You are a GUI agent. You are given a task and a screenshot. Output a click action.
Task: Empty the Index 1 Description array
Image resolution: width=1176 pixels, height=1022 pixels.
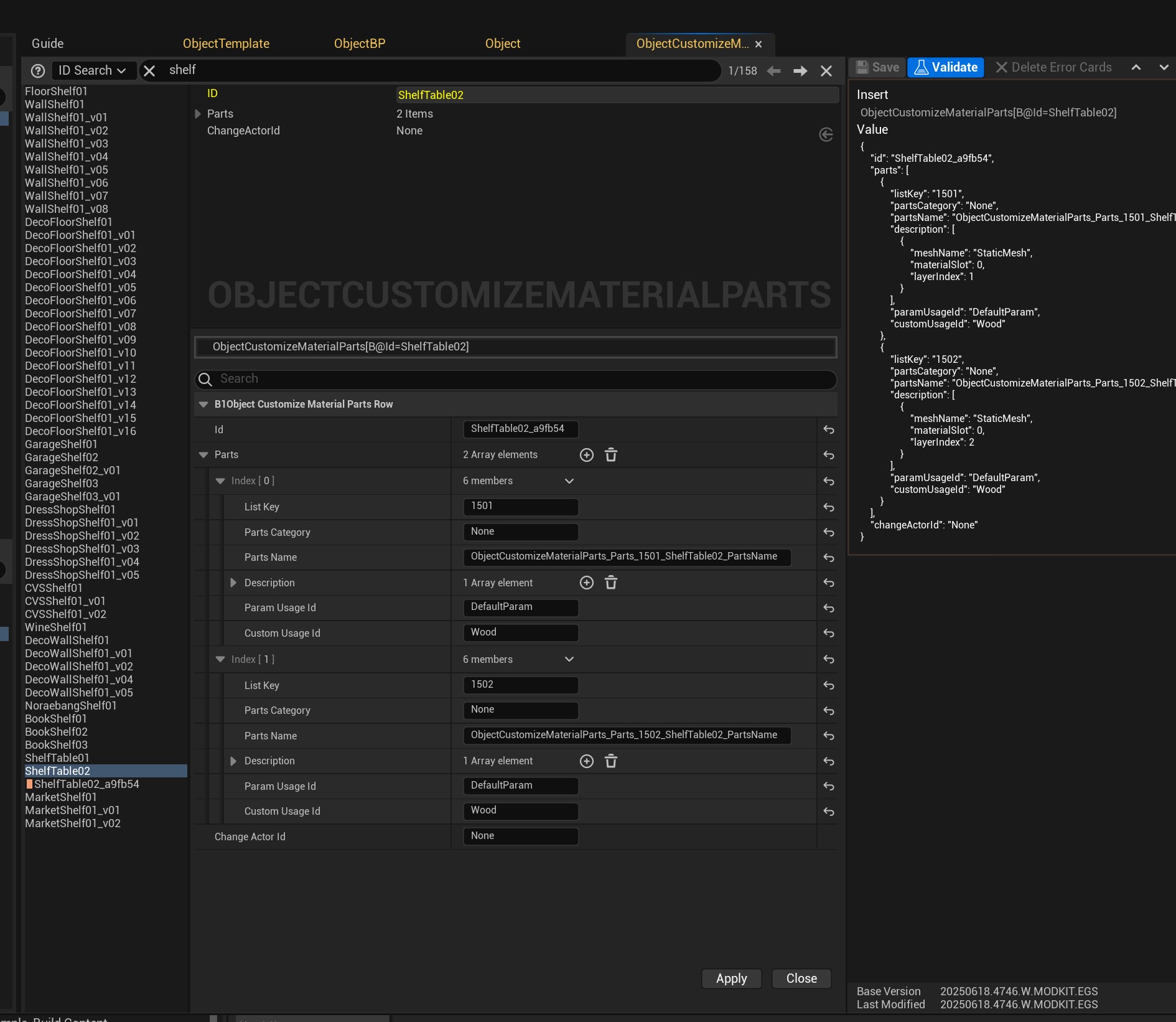[x=611, y=761]
